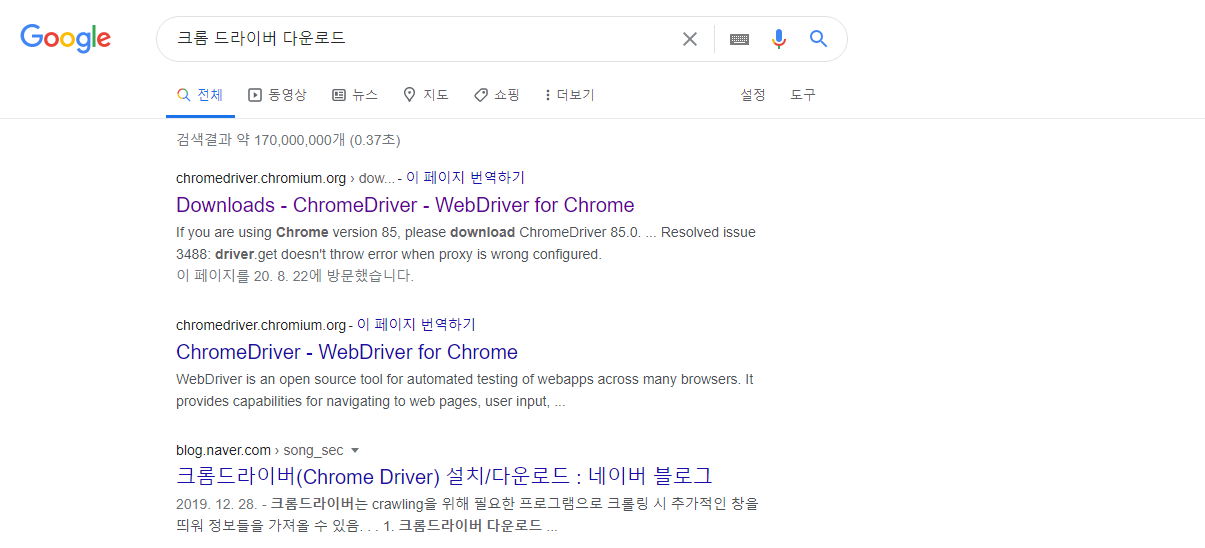Image resolution: width=1205 pixels, height=548 pixels.
Task: Switch to the 쇼핑 tab
Action: coord(497,95)
